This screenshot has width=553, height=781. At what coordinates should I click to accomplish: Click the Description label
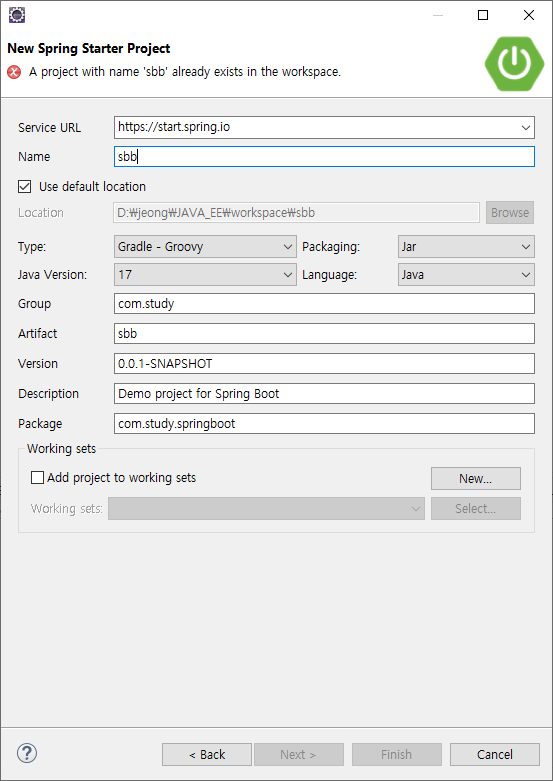[x=48, y=393]
